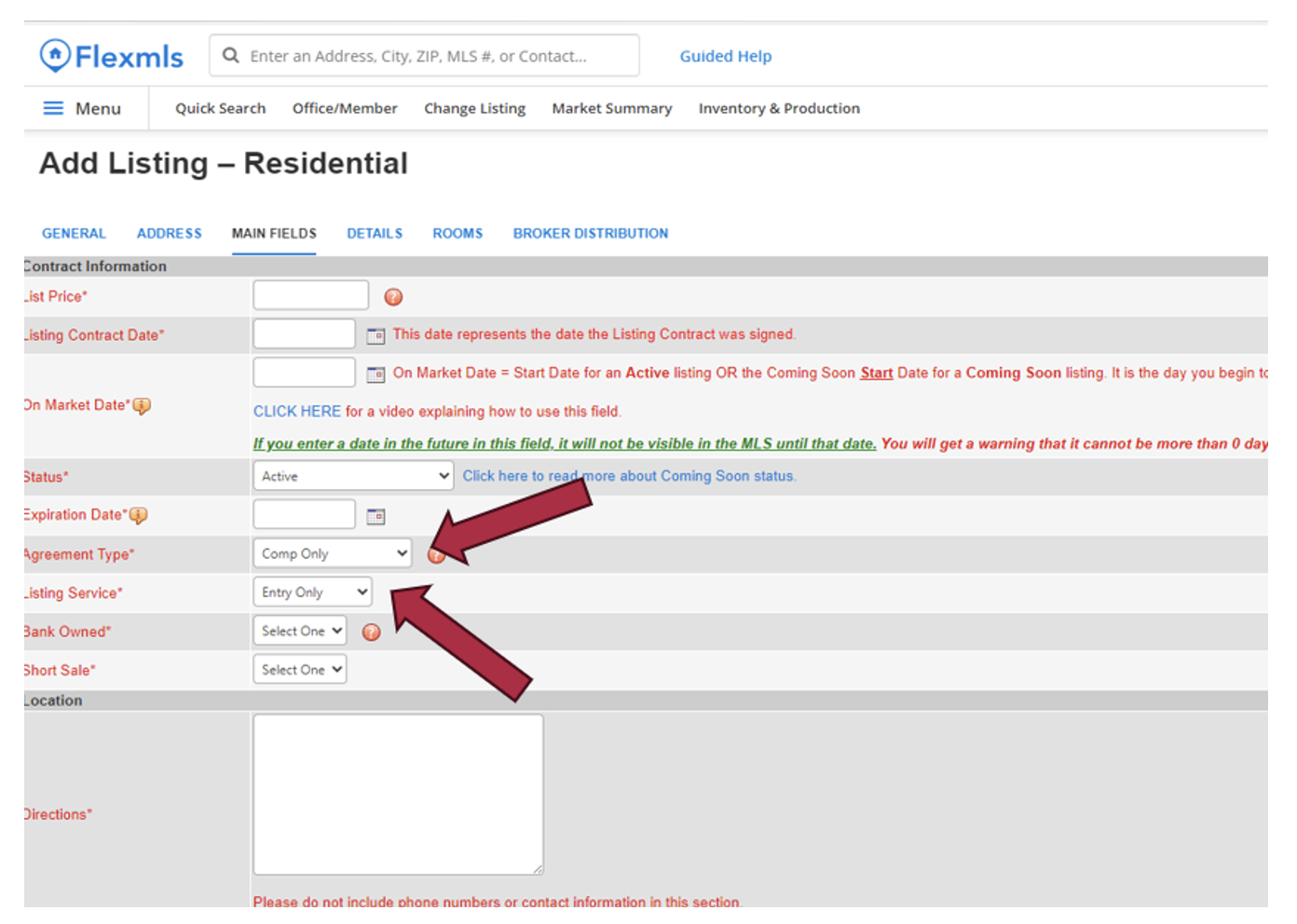Open the Expiration Date calendar picker

(375, 516)
